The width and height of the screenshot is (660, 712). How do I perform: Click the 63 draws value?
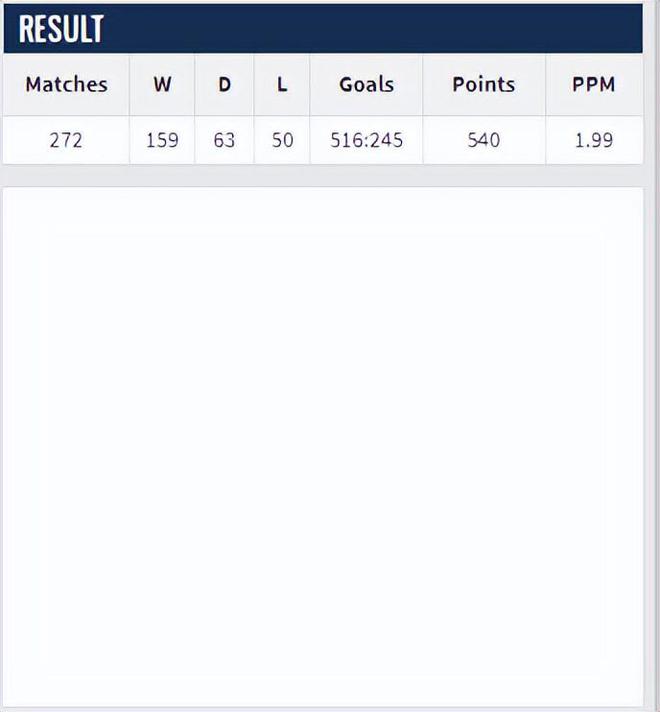[x=224, y=140]
